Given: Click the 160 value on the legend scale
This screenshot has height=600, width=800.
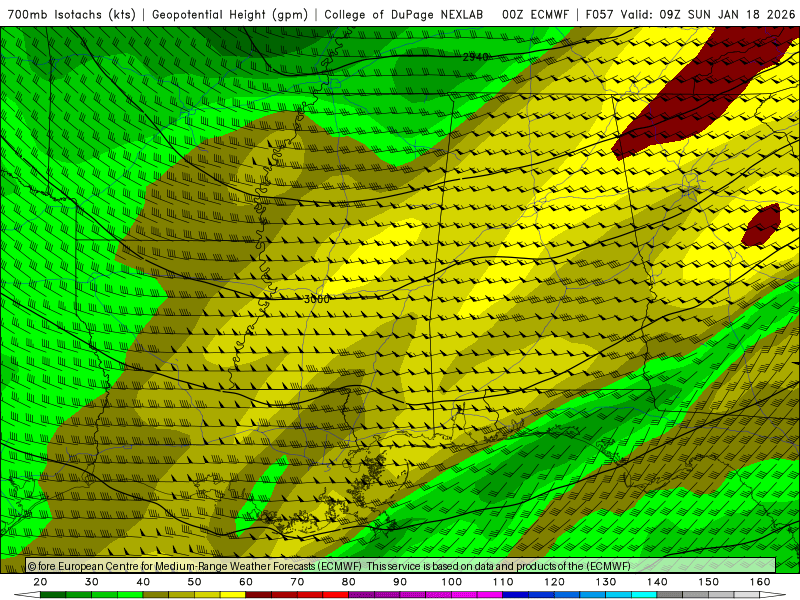Looking at the screenshot, I should [x=760, y=582].
